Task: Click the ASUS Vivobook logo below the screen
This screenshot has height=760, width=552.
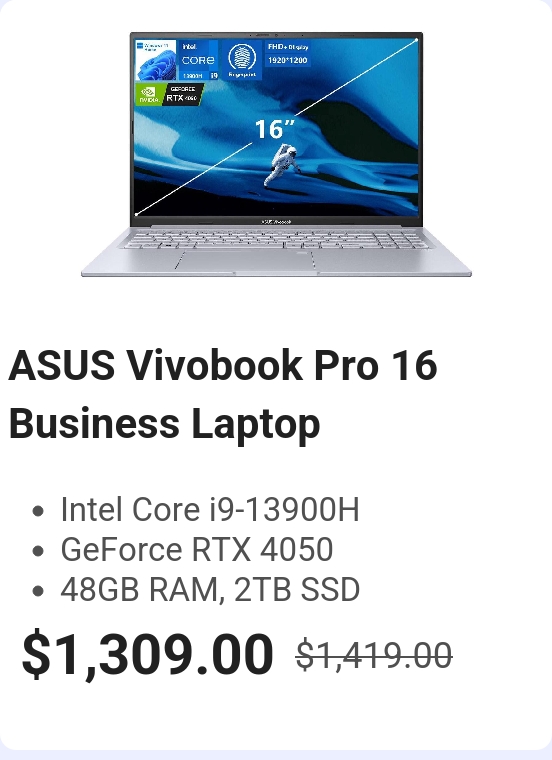Action: (x=276, y=222)
